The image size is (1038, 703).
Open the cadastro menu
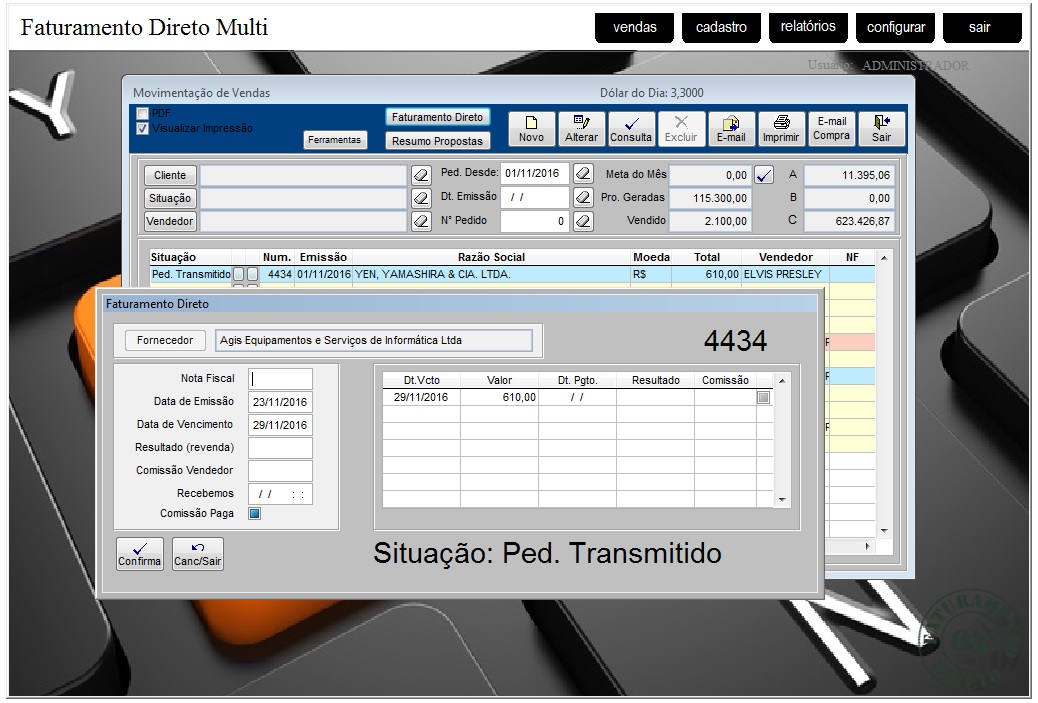pos(721,28)
